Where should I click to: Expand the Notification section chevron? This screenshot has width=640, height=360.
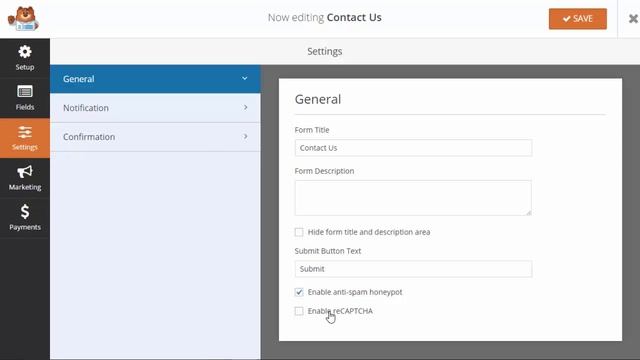(245, 107)
